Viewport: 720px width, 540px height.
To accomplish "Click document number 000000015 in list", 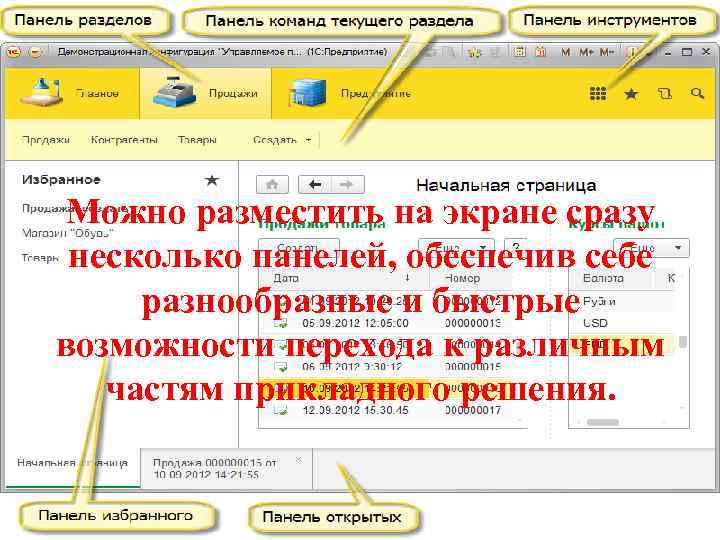I will click(473, 367).
